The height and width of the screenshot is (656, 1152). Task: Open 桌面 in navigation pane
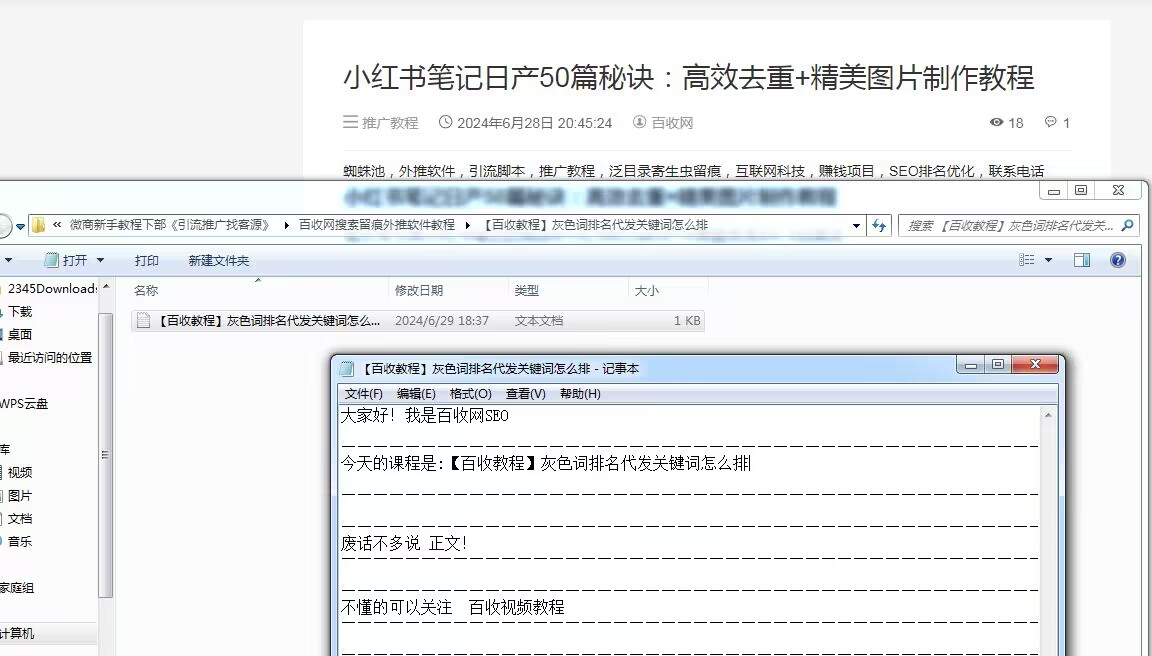tap(20, 334)
